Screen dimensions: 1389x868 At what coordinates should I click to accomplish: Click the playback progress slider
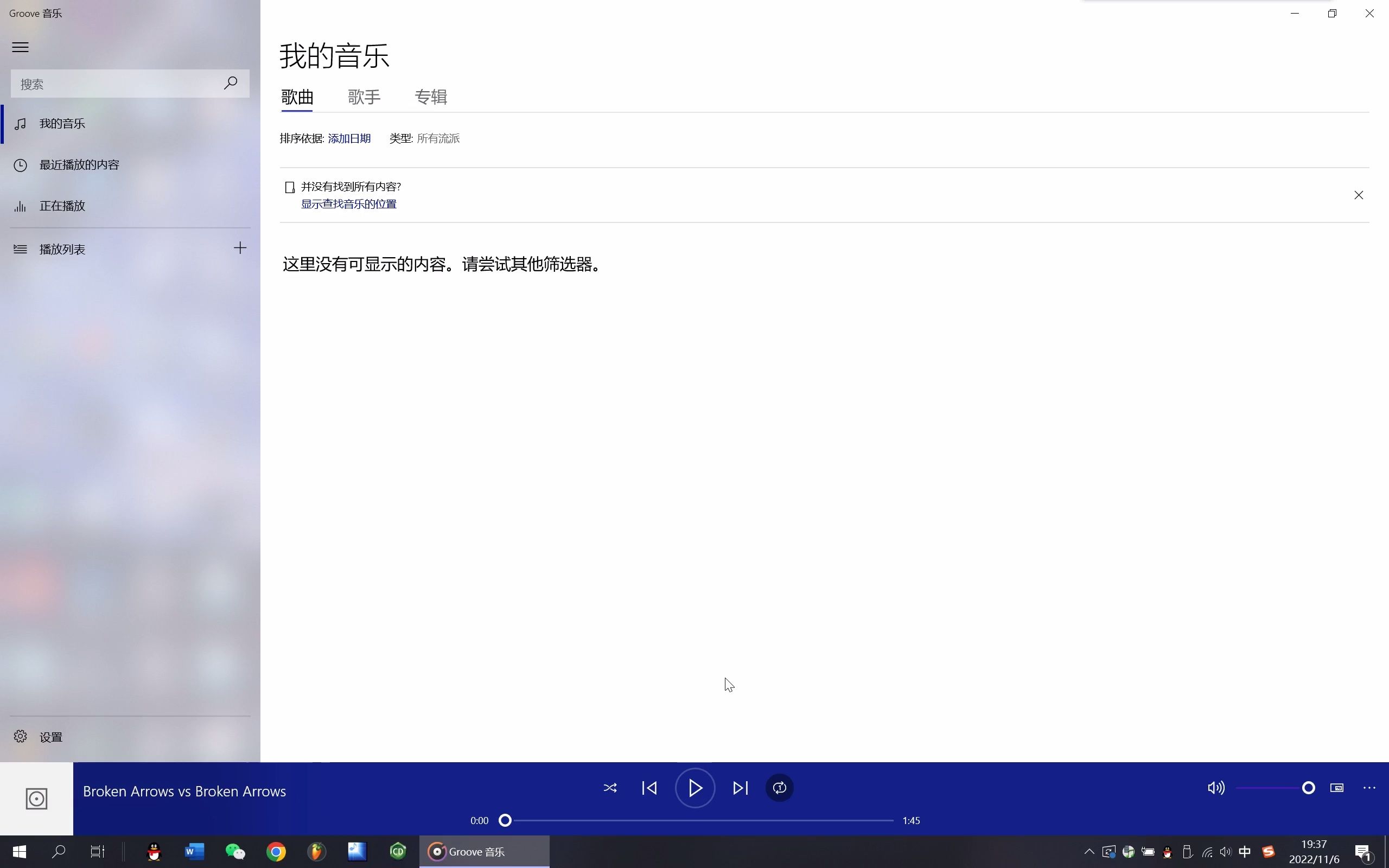point(696,820)
